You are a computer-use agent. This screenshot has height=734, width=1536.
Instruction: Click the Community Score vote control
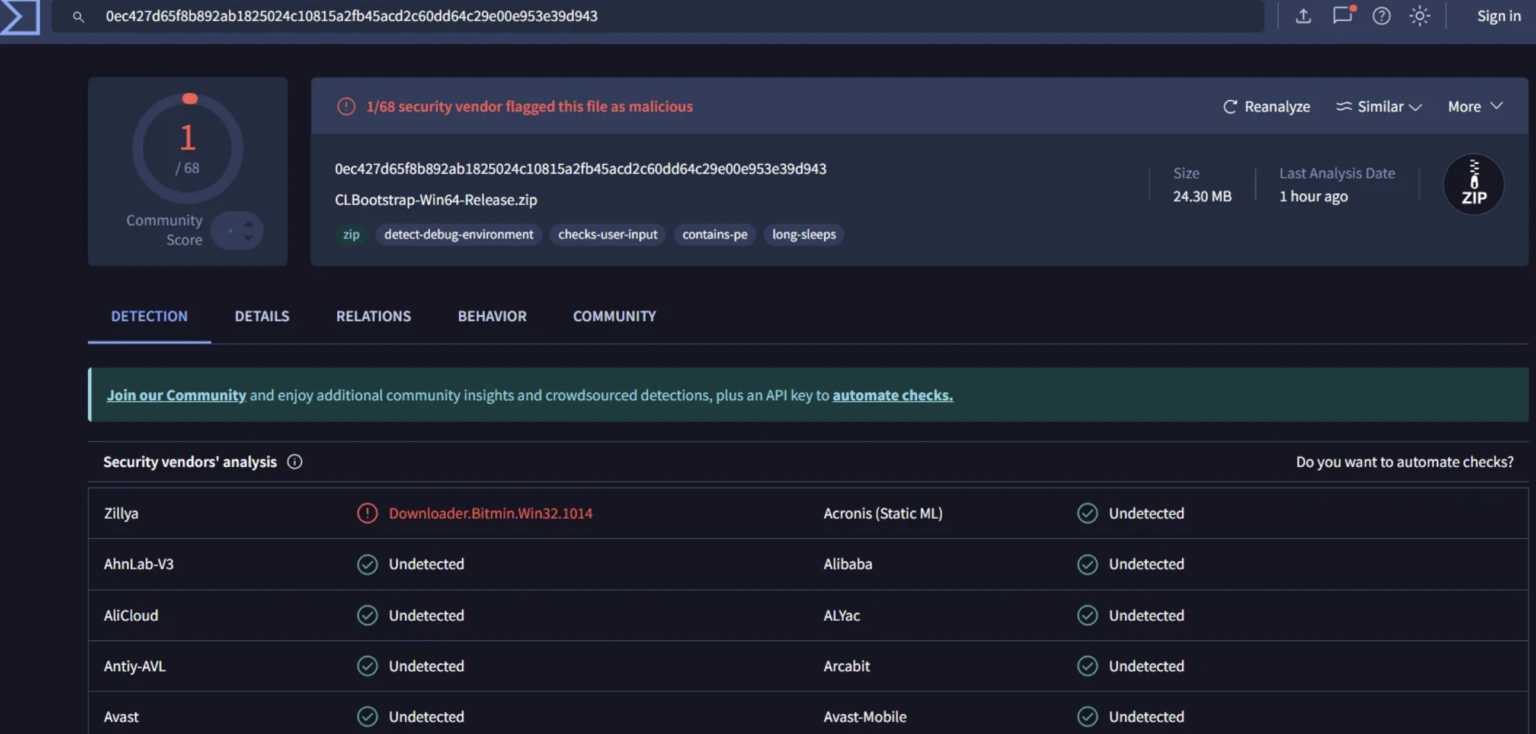coord(239,231)
